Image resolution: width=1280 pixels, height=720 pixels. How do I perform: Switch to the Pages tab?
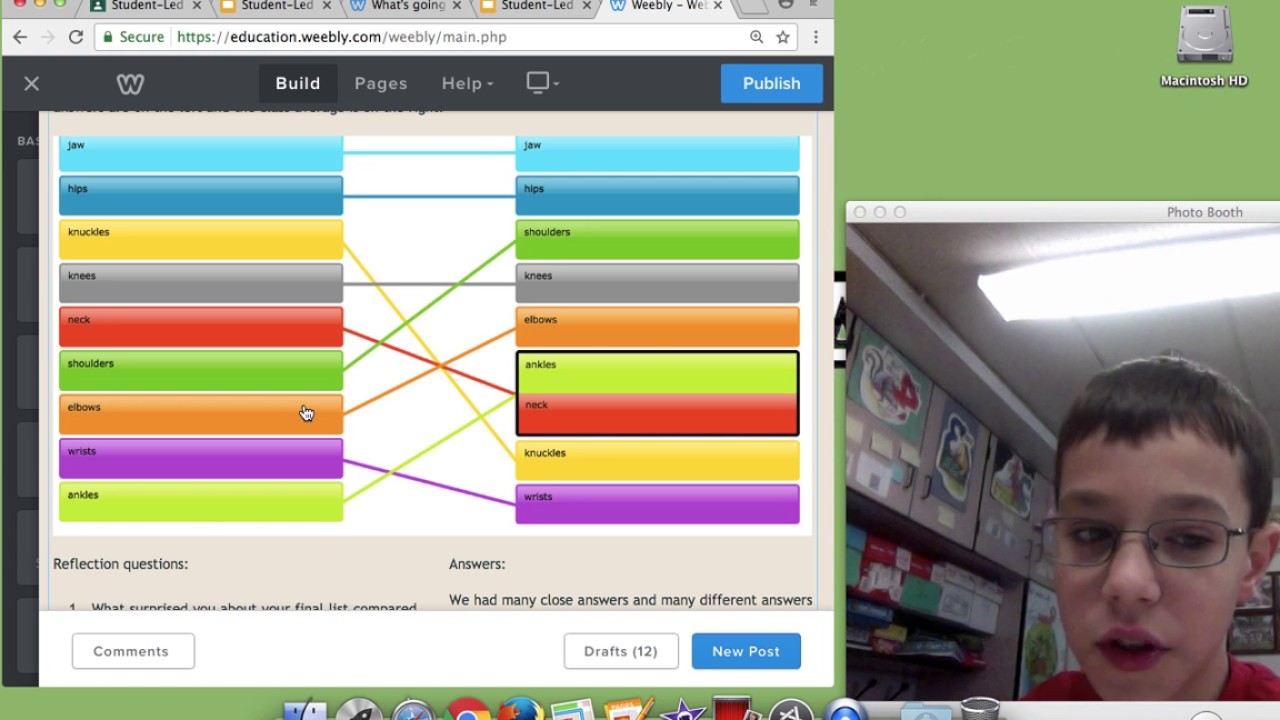pos(381,83)
